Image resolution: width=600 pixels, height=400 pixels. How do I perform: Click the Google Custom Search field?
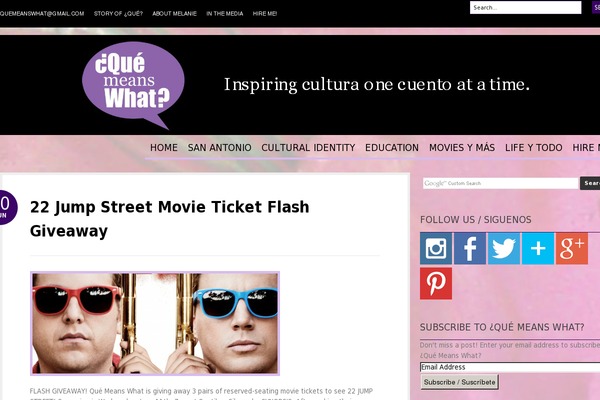tap(501, 183)
